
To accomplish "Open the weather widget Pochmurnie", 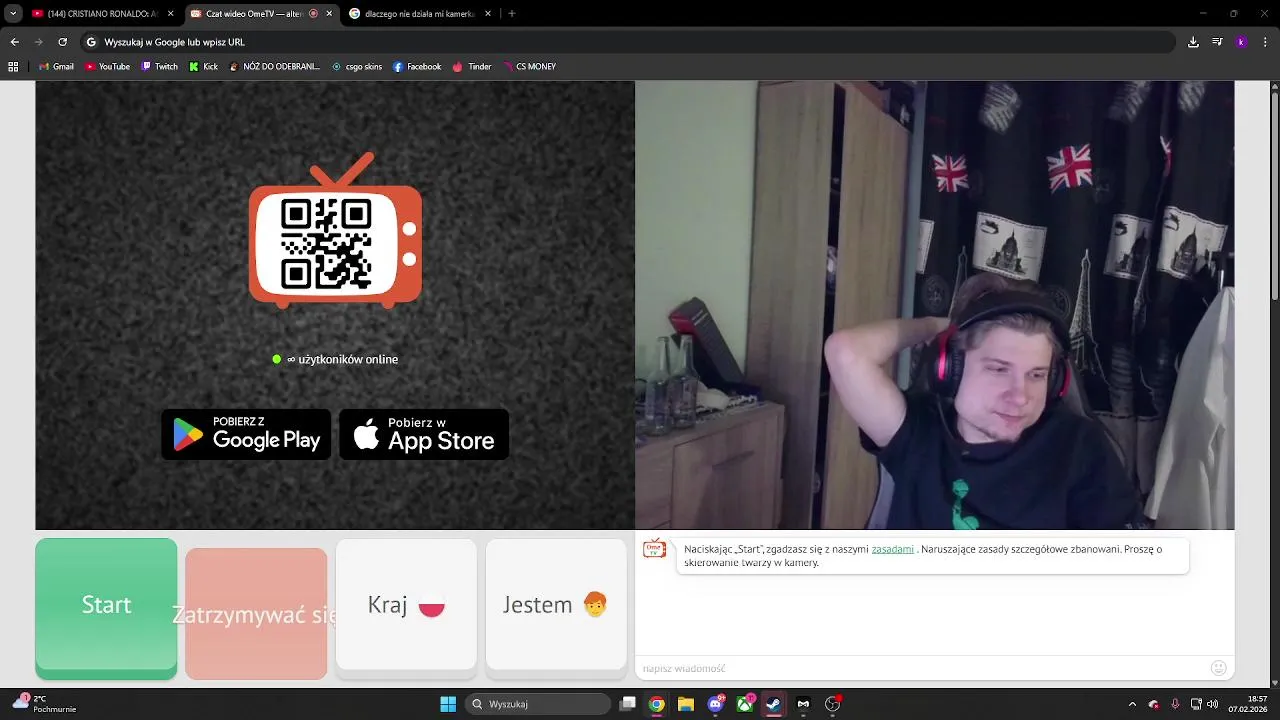I will [45, 704].
